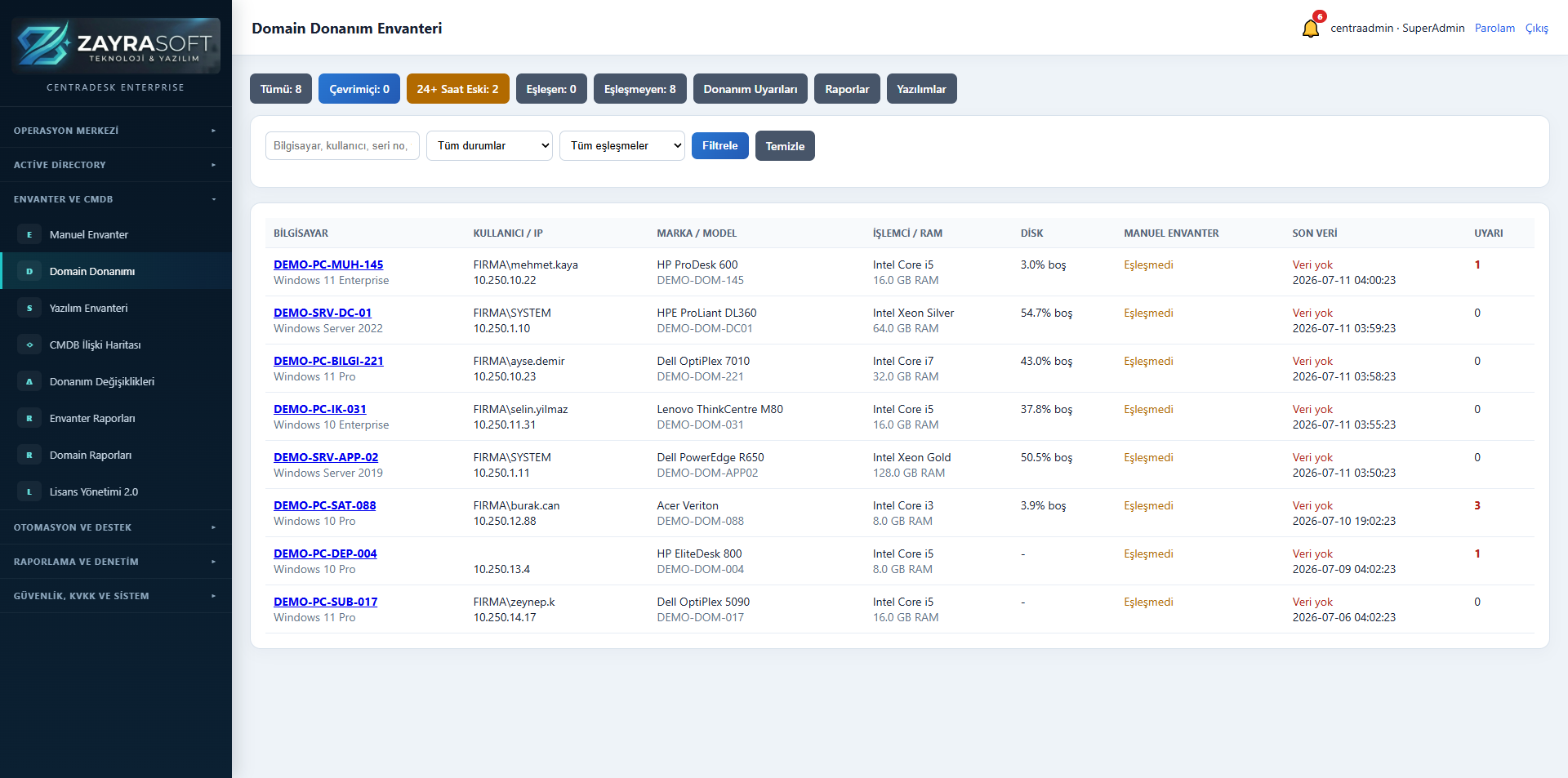1568x778 pixels.
Task: Open the notifications bell icon
Action: pos(1310,29)
